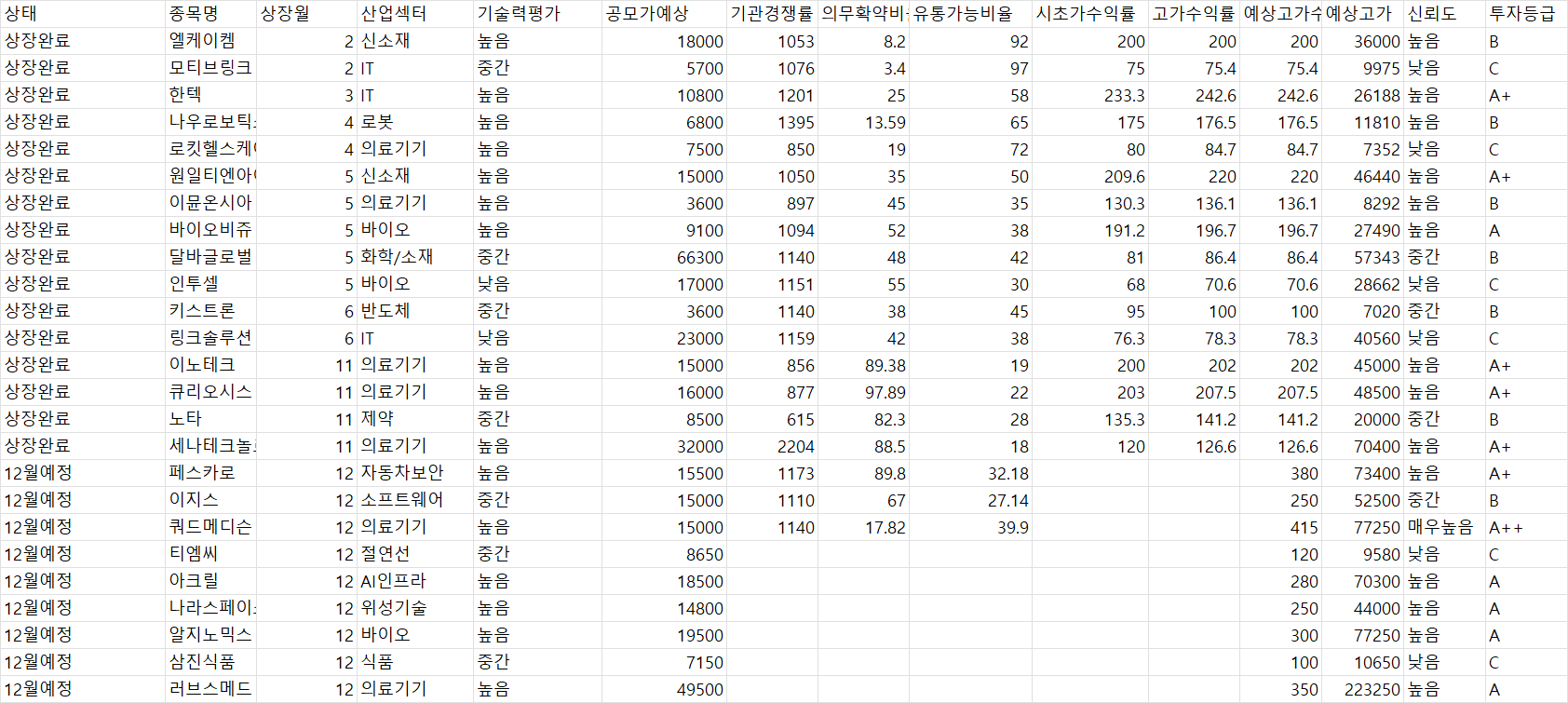Click the offering price cell '32000'
This screenshot has height=703, width=1568.
pos(664,446)
